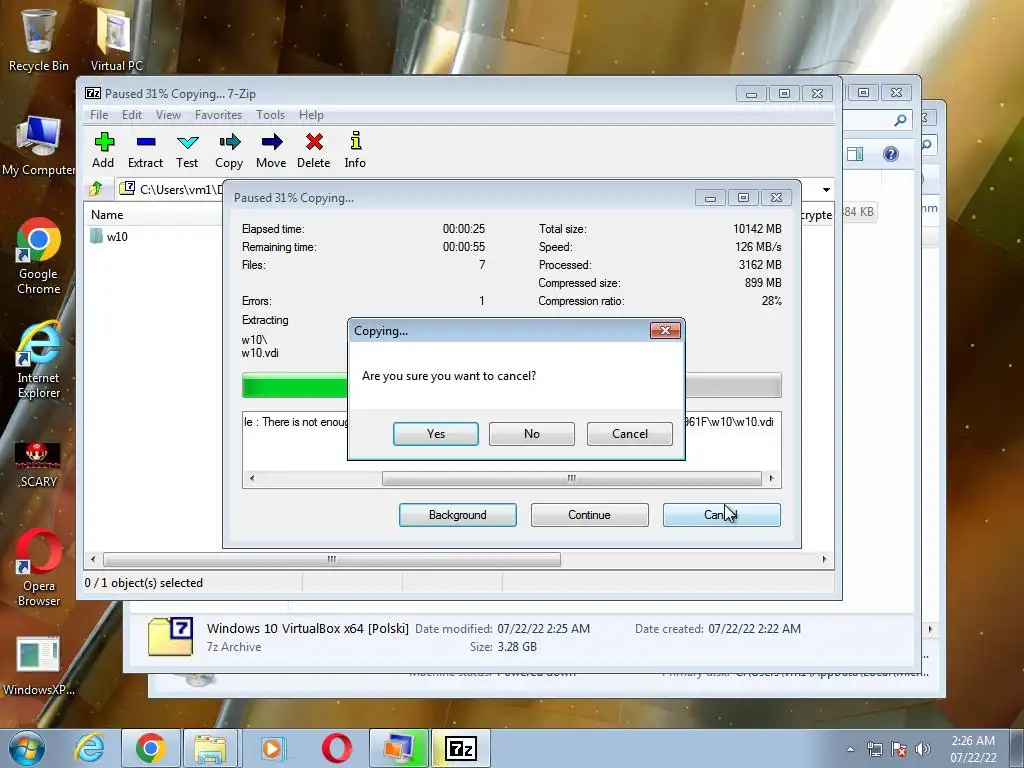This screenshot has width=1024, height=768.
Task: Click the Name column header
Action: [107, 215]
